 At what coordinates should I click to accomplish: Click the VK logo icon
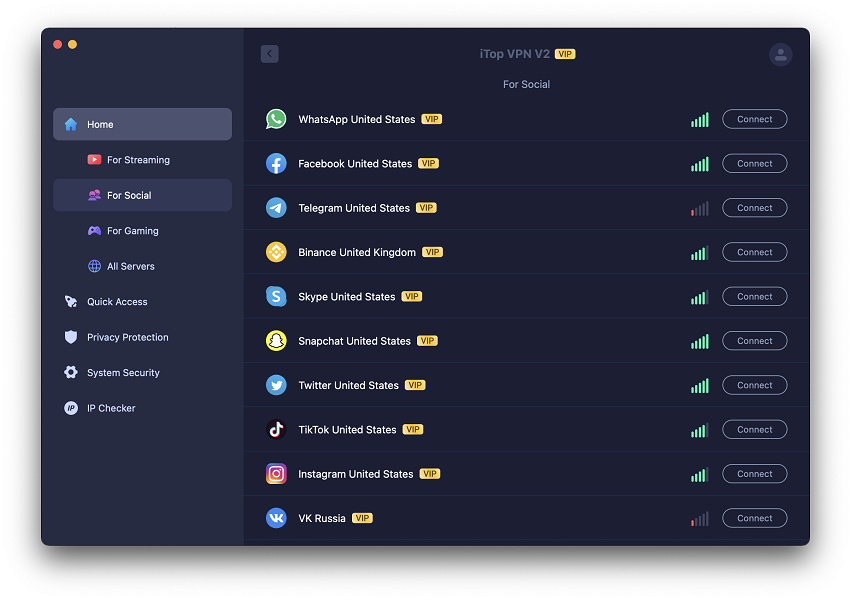pos(276,518)
